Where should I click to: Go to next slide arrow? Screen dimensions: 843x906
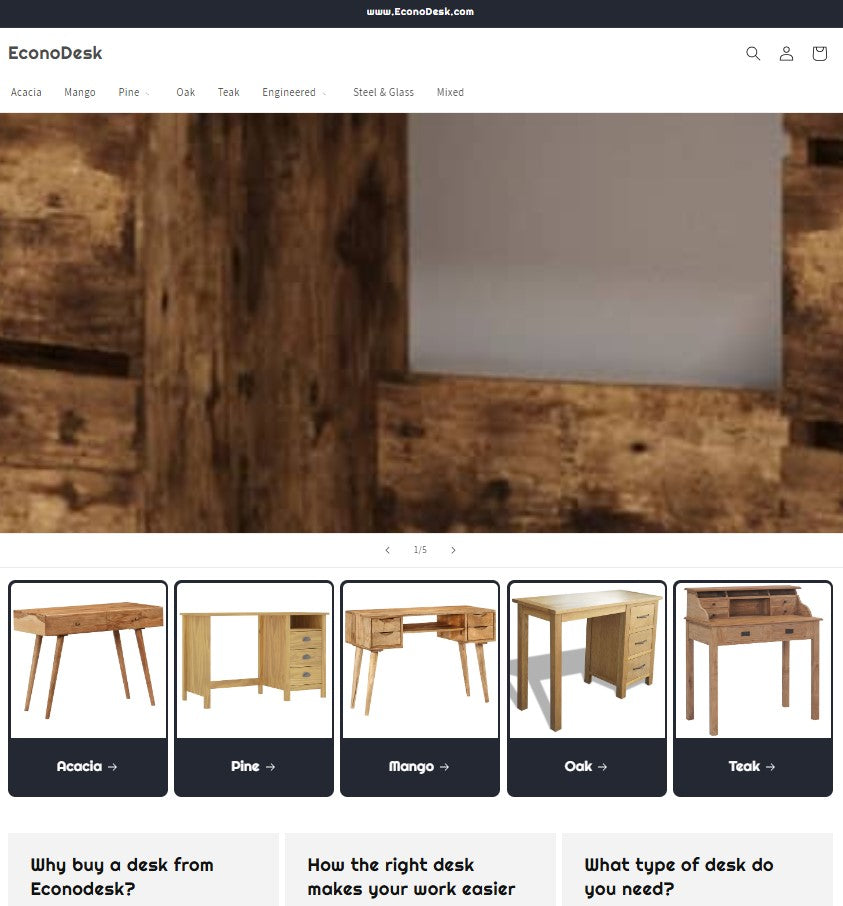pyautogui.click(x=454, y=550)
